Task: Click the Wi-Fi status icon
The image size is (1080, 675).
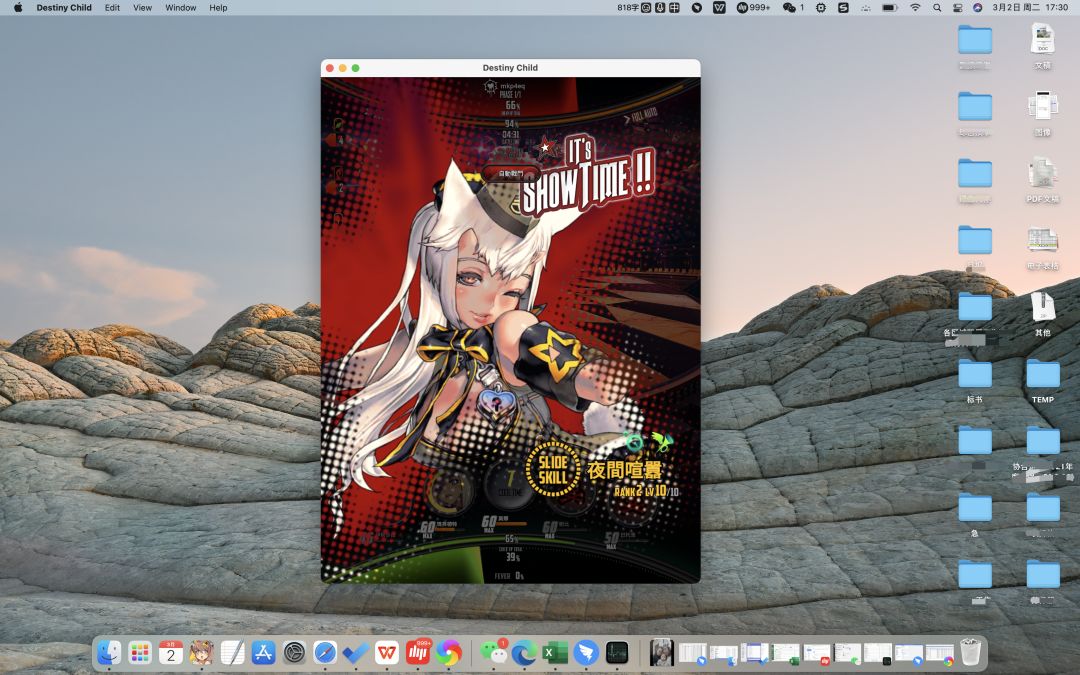Action: (x=915, y=8)
